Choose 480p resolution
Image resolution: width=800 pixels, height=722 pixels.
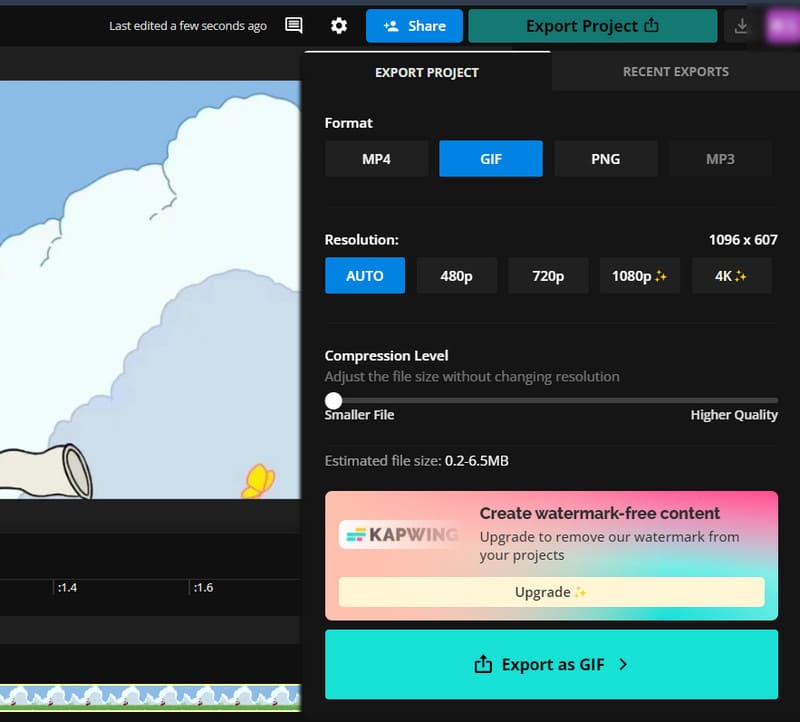(457, 276)
